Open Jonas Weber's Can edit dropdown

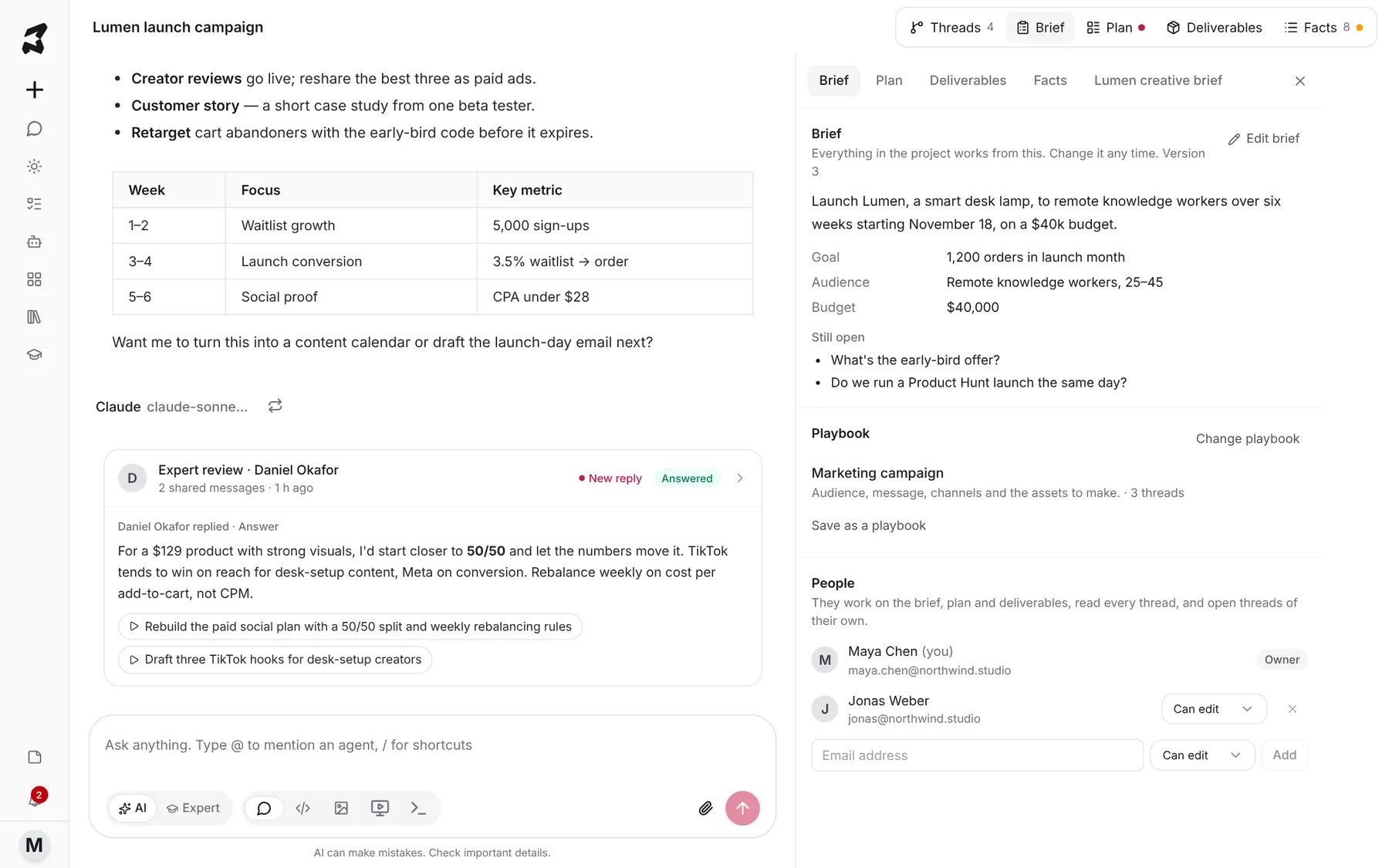(1213, 709)
